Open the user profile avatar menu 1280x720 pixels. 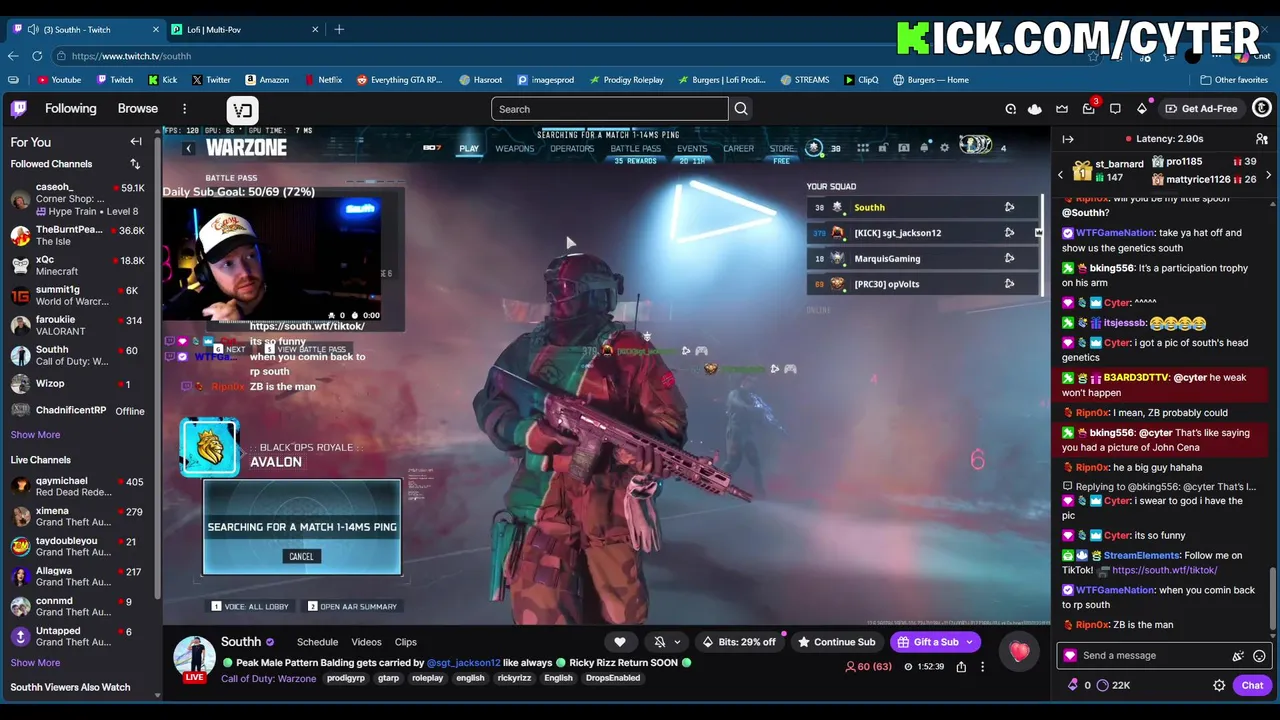pyautogui.click(x=1262, y=109)
